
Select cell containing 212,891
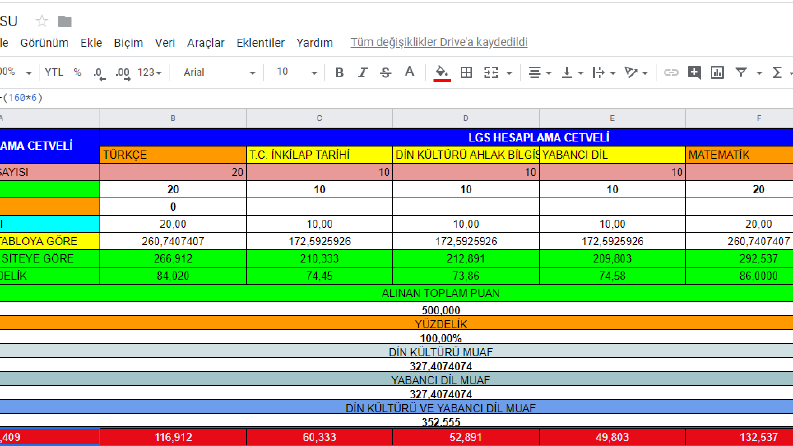point(466,258)
